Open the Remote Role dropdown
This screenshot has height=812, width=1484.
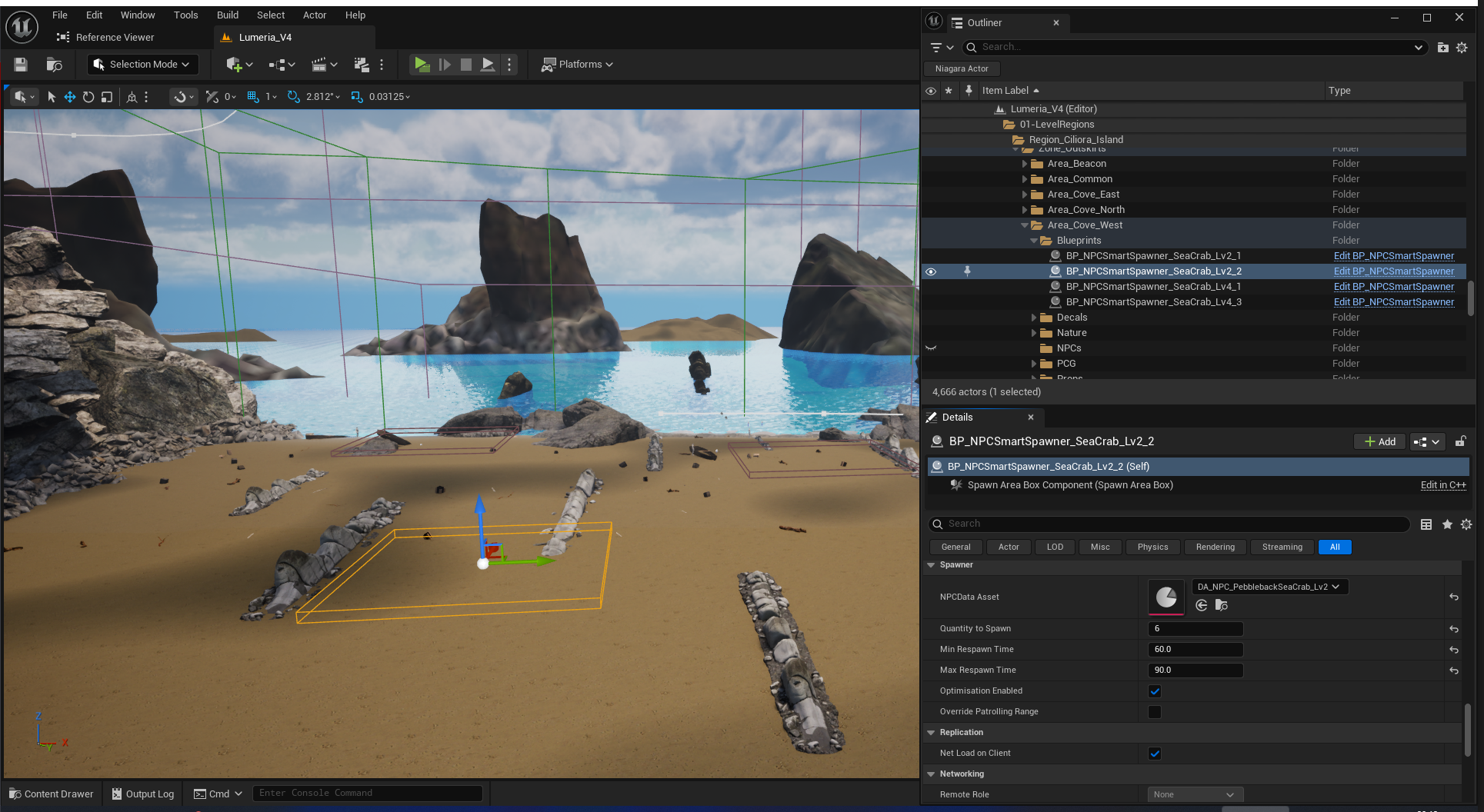pos(1195,794)
